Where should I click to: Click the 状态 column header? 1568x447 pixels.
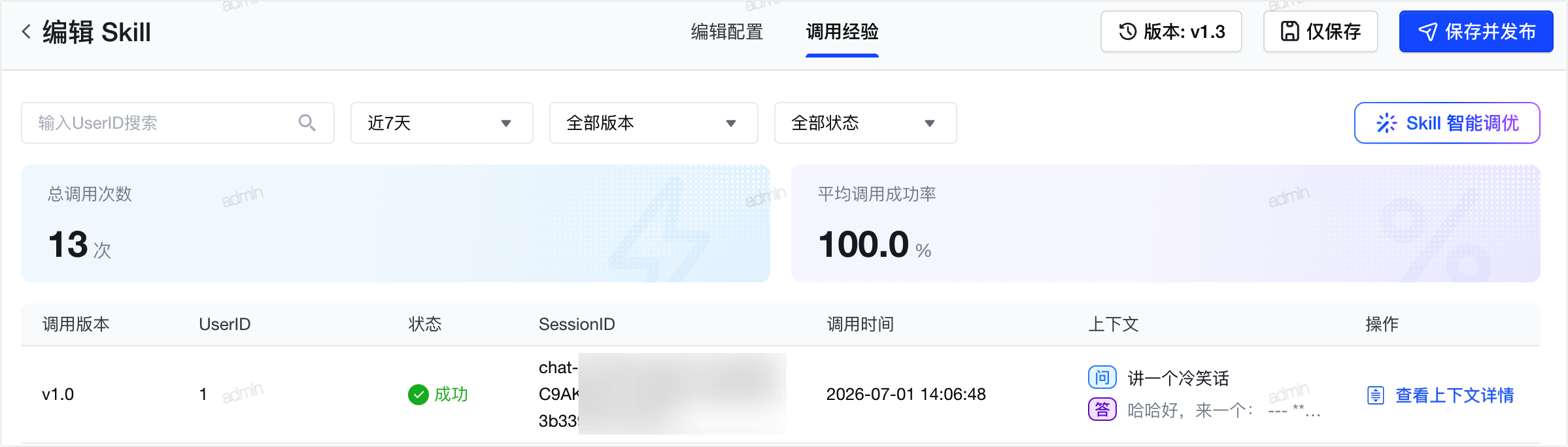coord(425,324)
